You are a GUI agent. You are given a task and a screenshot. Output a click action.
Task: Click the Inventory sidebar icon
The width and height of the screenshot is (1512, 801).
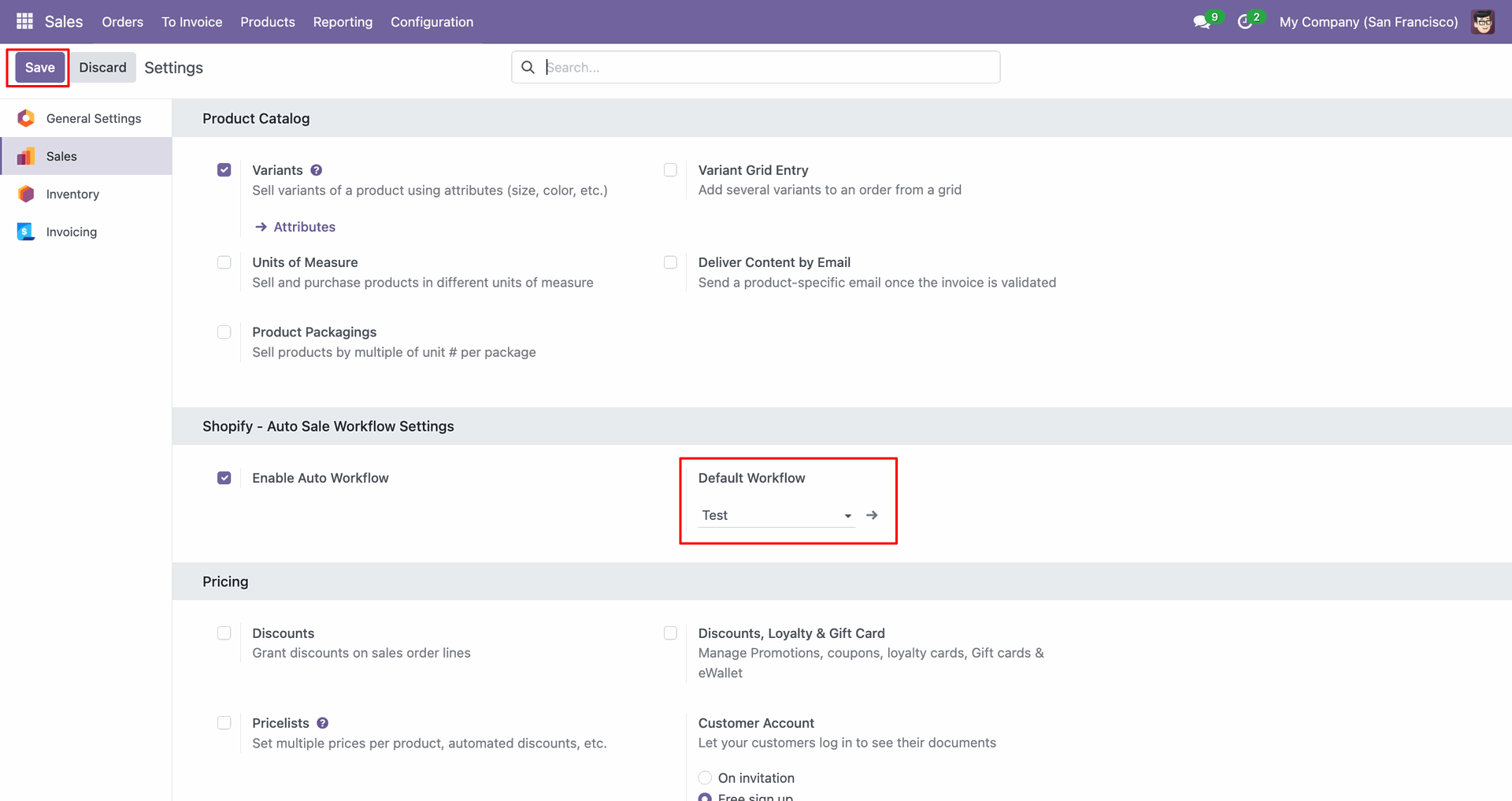tap(26, 194)
